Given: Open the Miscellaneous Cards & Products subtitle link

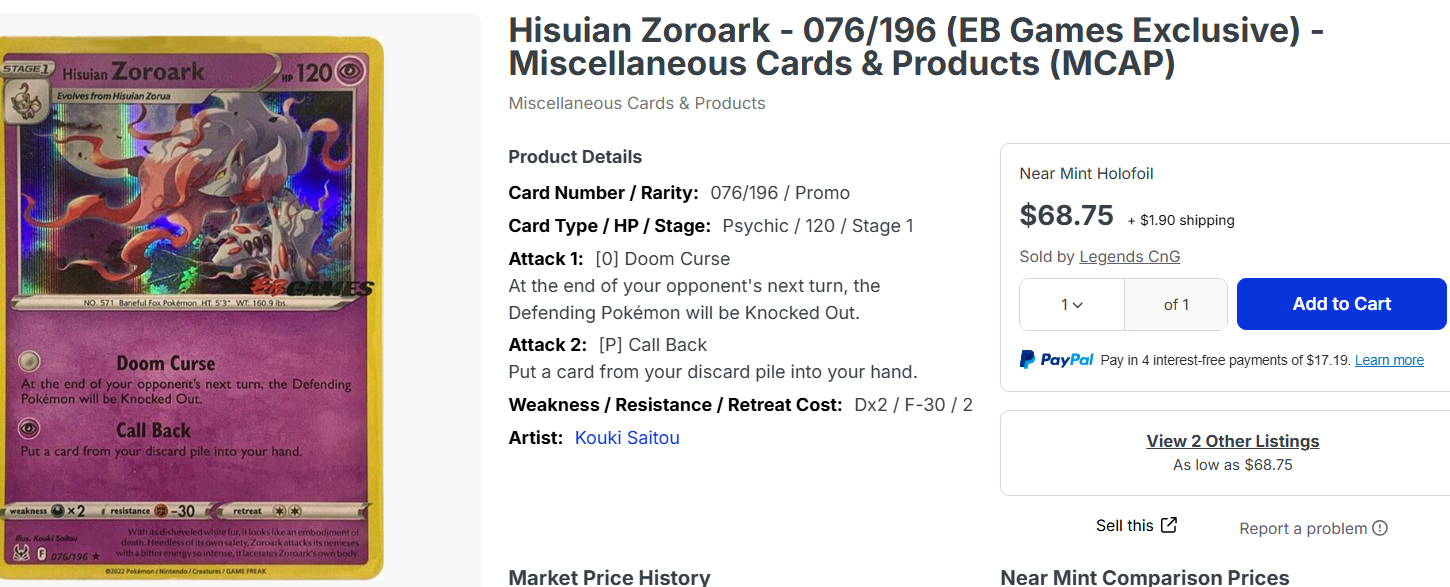Looking at the screenshot, I should click(x=637, y=103).
